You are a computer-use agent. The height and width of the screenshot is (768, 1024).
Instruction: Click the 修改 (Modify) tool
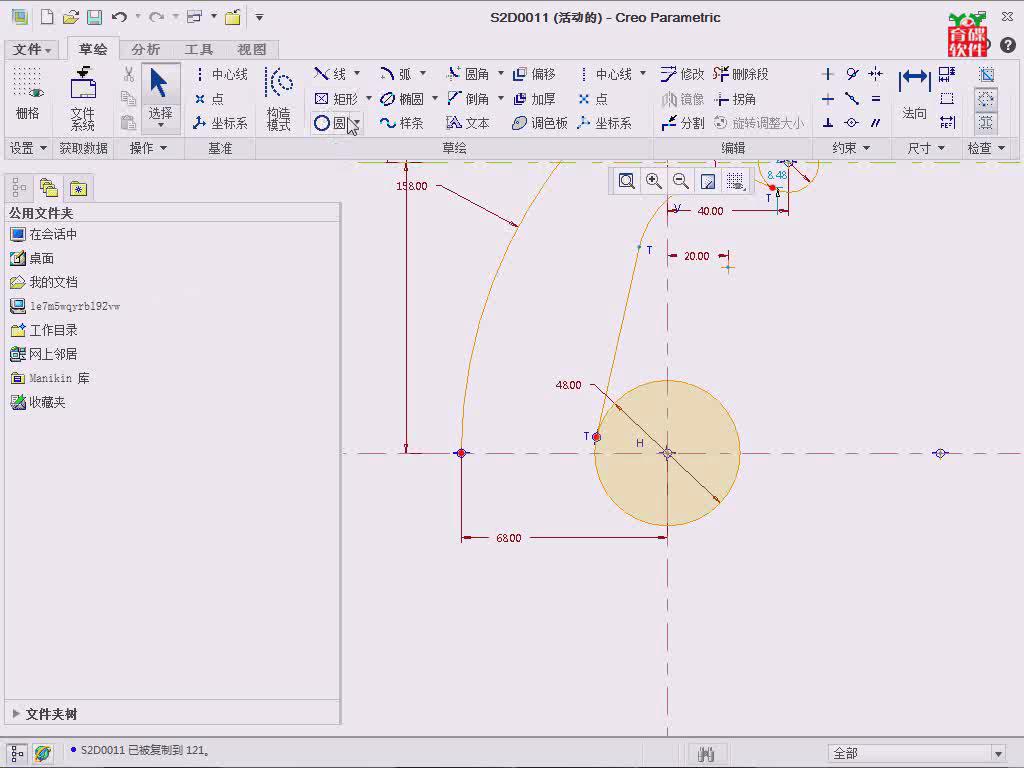tap(682, 74)
